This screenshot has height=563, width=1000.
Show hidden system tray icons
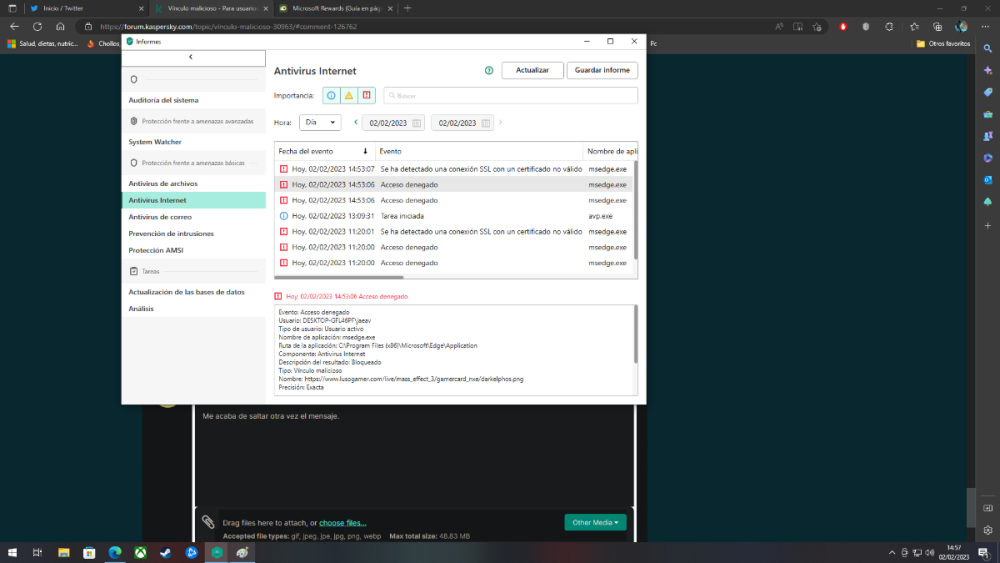[x=892, y=553]
